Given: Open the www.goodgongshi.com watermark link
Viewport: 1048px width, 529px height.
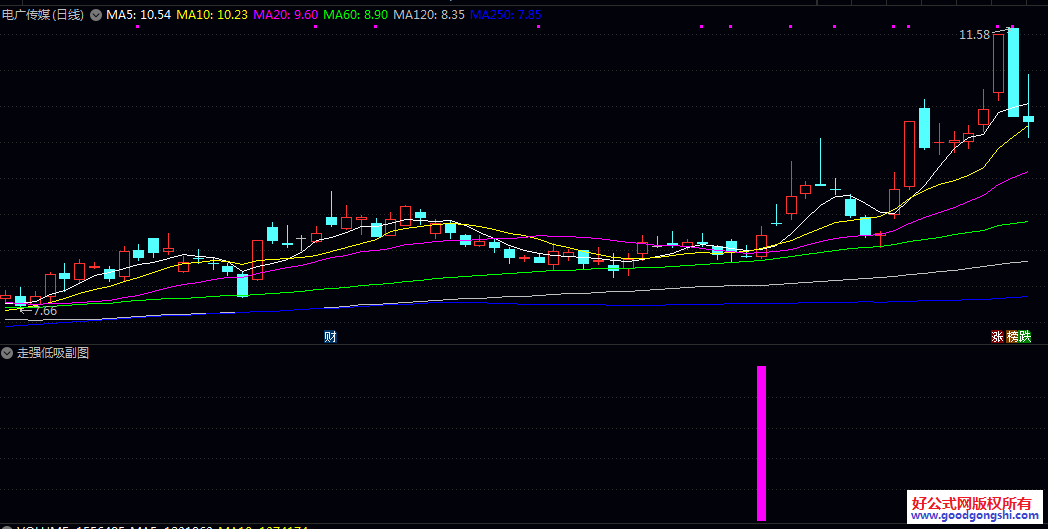Looking at the screenshot, I should click(975, 516).
